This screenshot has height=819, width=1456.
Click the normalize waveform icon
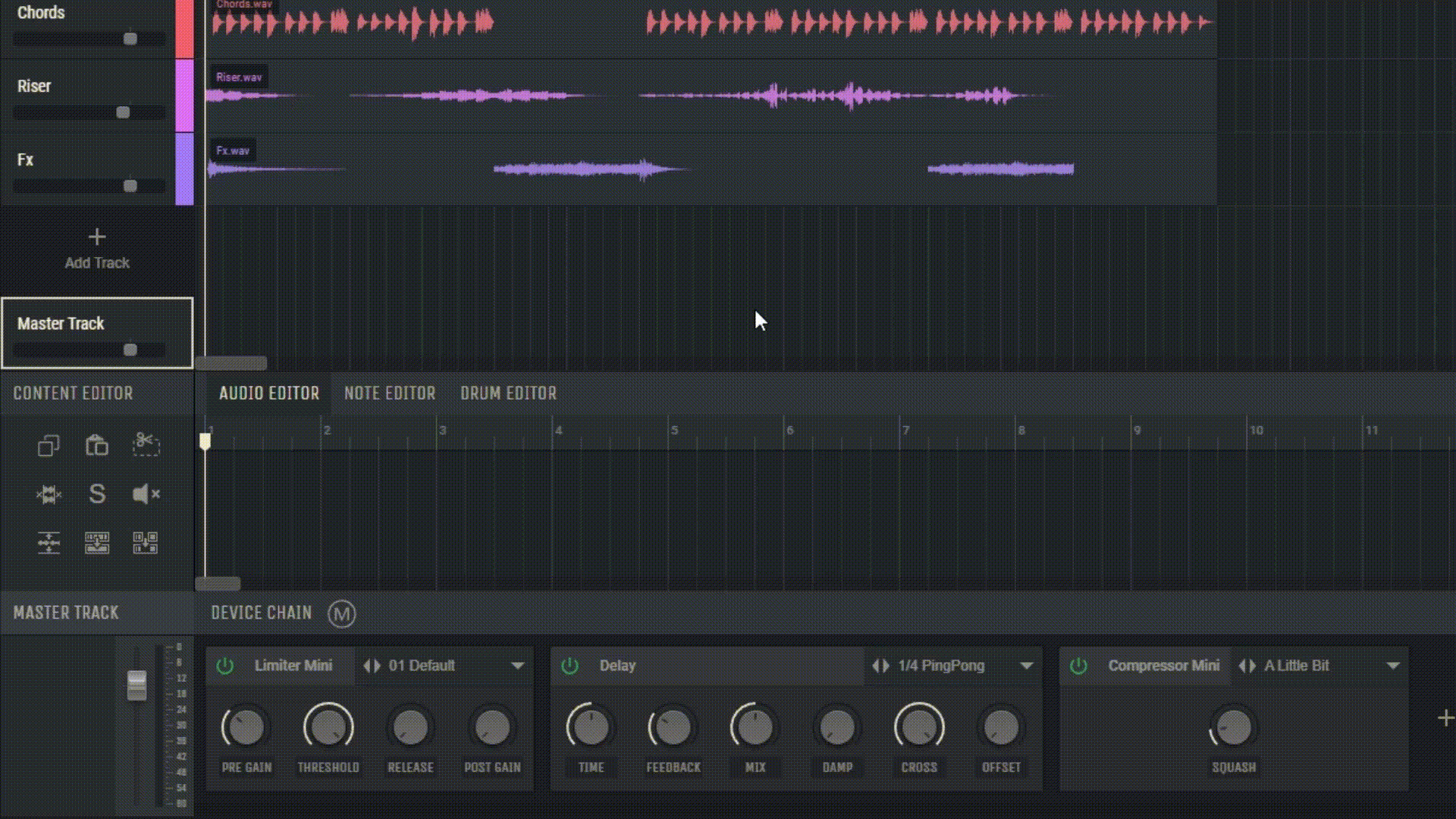pos(49,543)
